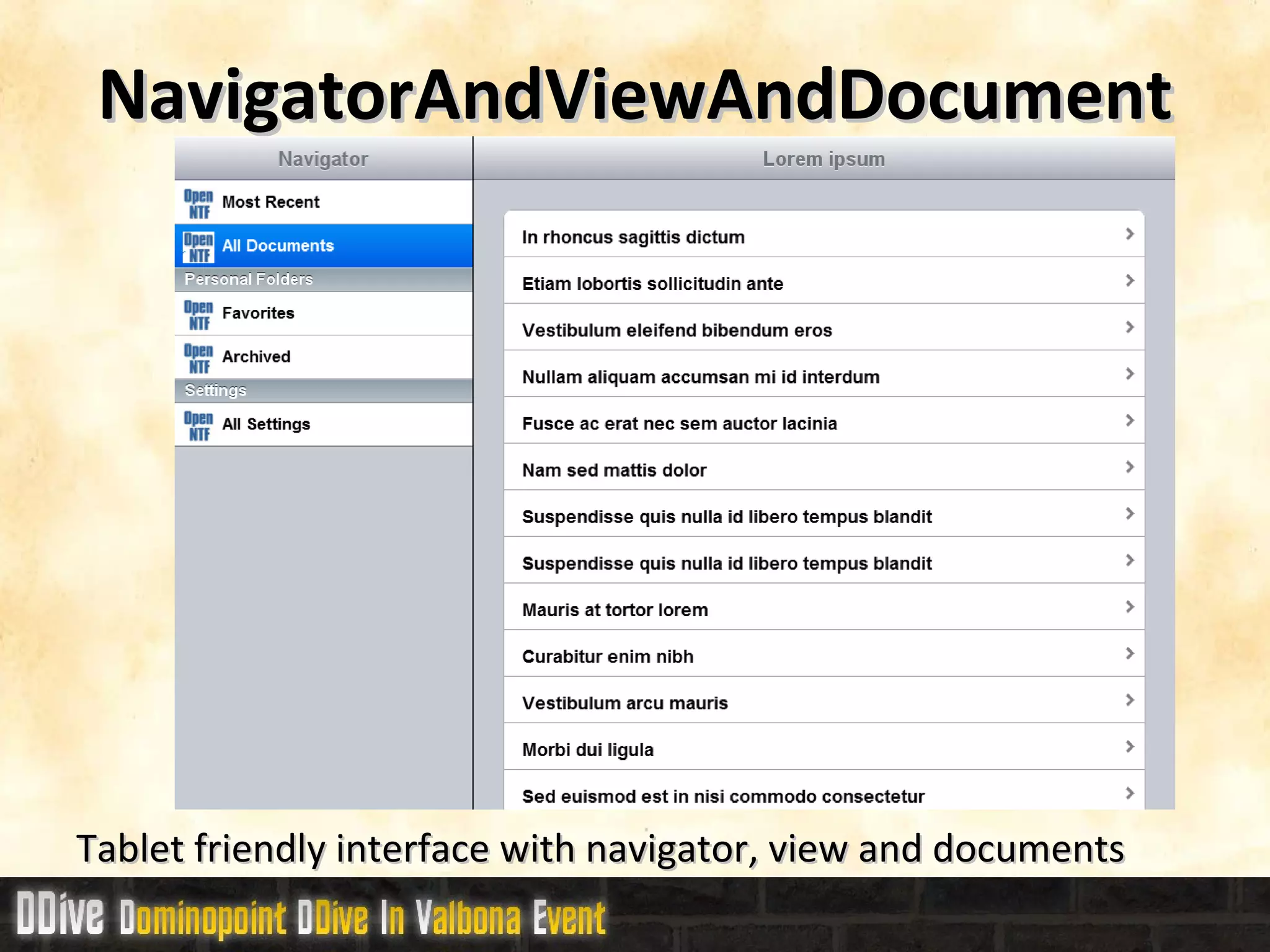
Task: Click the Navigator panel title
Action: pyautogui.click(x=323, y=159)
